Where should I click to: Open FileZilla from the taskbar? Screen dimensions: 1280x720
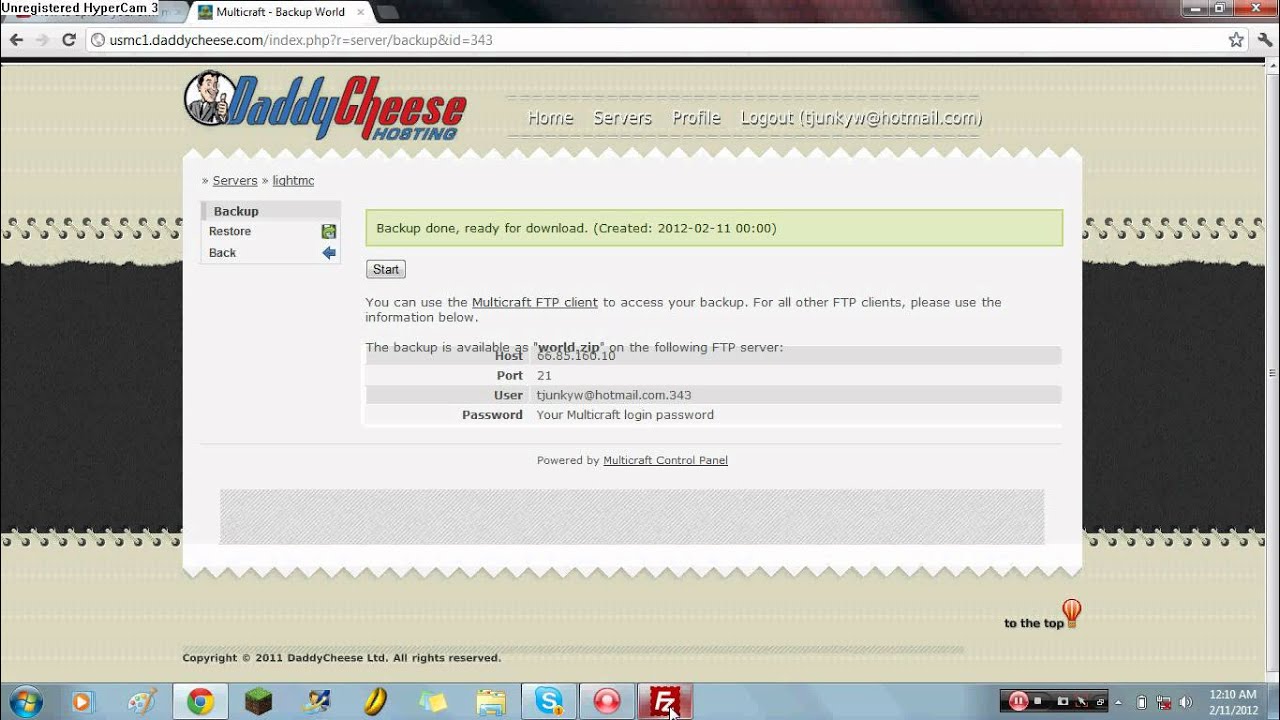[665, 702]
